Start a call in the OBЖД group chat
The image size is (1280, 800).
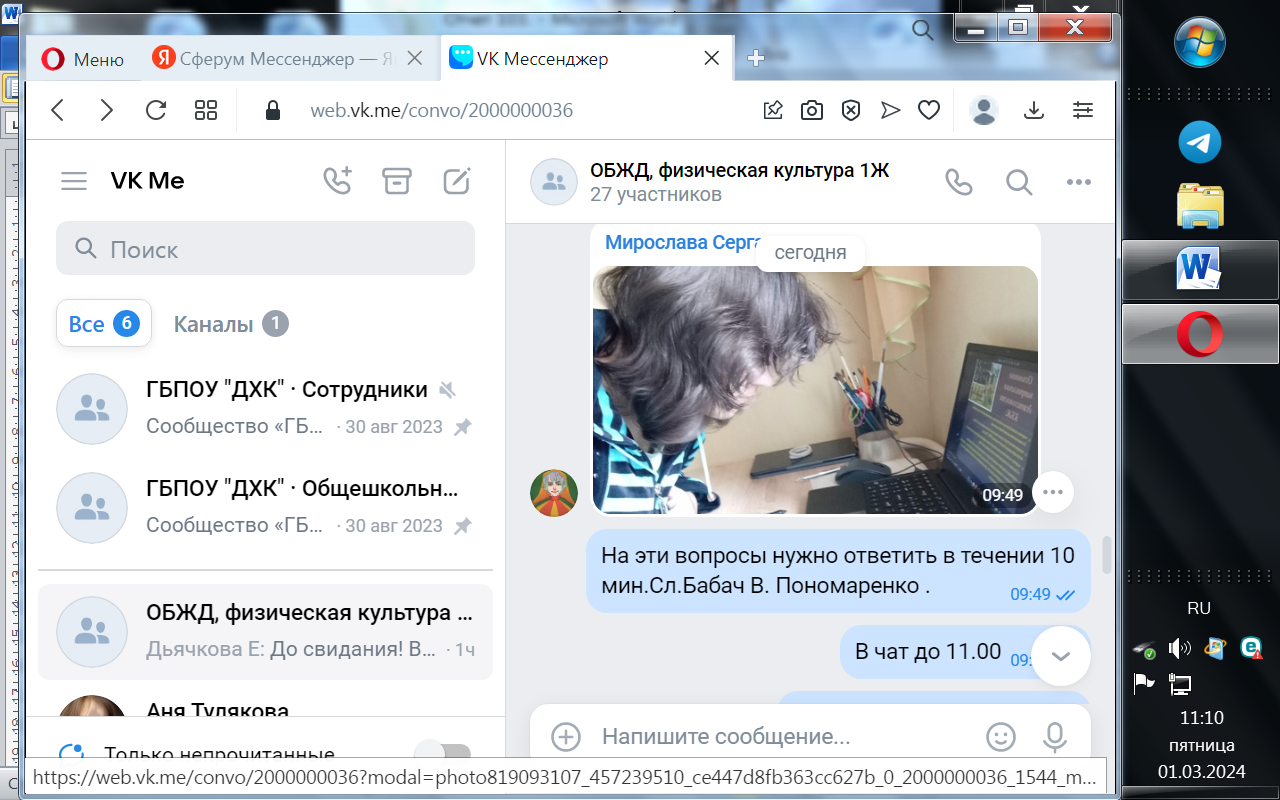958,182
